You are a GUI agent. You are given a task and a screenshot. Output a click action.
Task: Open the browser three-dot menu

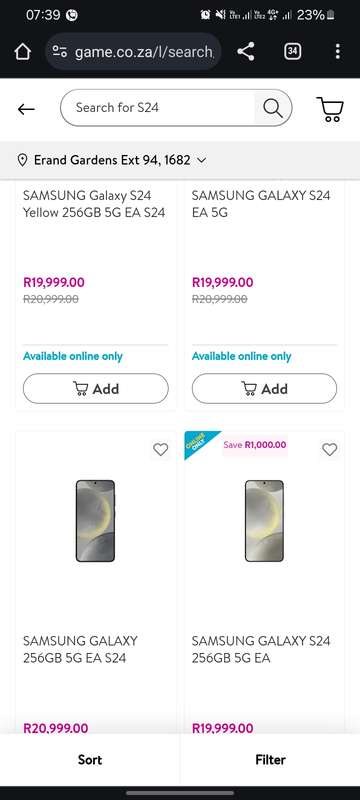pos(338,52)
